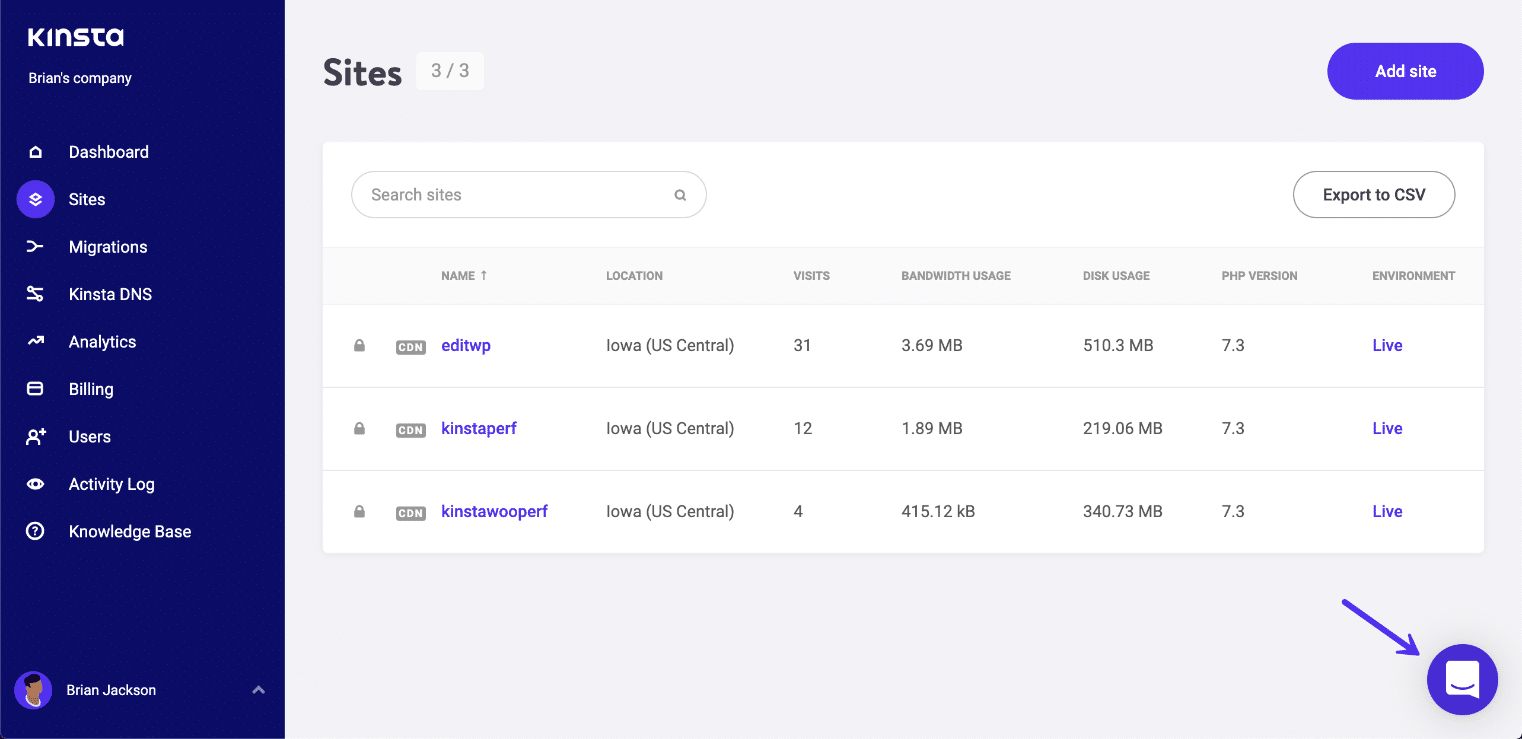Click the lock icon in kinstawooperf row
This screenshot has height=739, width=1522.
click(x=359, y=512)
